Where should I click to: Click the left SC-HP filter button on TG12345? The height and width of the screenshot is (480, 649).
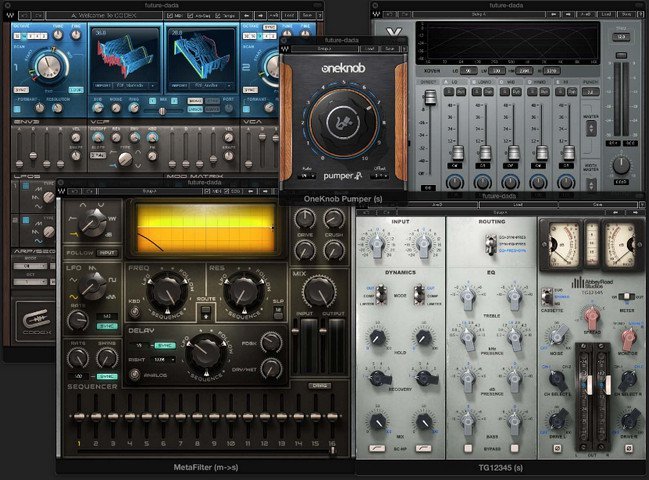[377, 448]
